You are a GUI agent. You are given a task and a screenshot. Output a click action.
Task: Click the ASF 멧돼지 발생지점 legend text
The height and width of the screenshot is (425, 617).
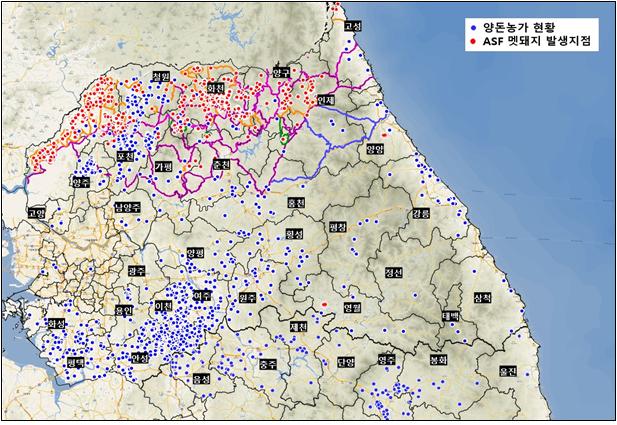click(x=538, y=43)
